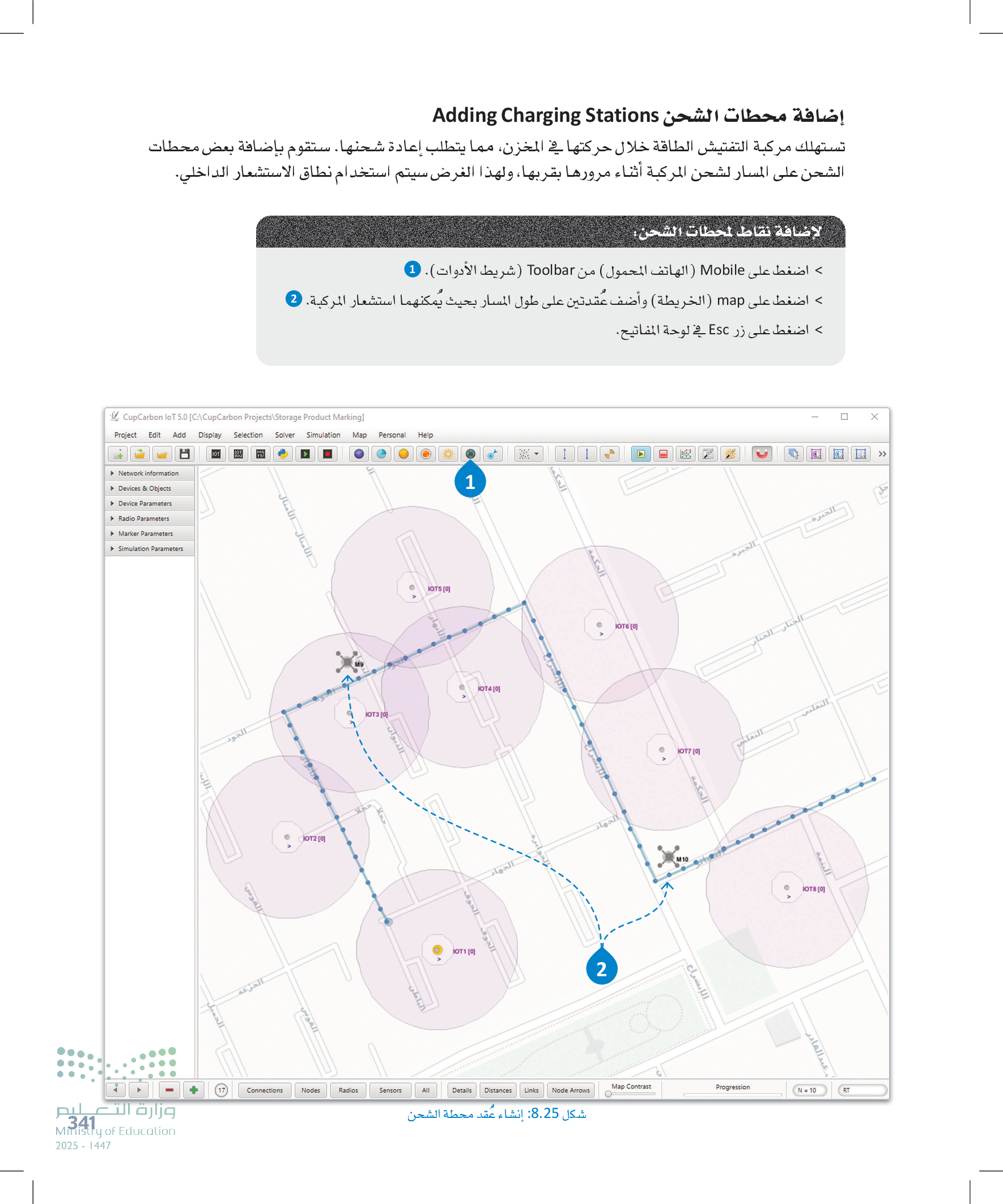This screenshot has width=1003, height=1204.
Task: Click the red minus icon in bottom bar
Action: coord(169,1090)
